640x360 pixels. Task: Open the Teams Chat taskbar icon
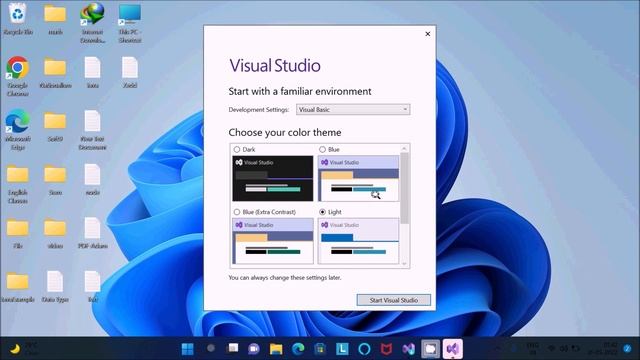tap(254, 349)
